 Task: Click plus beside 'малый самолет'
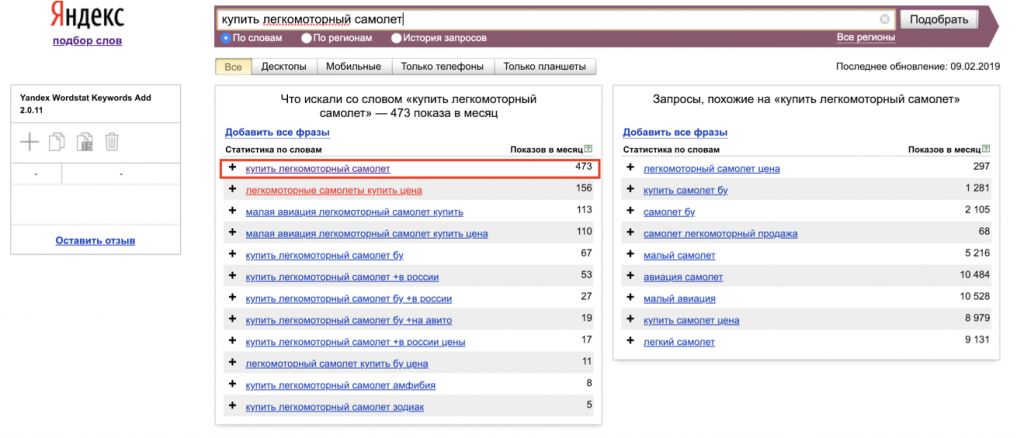630,254
